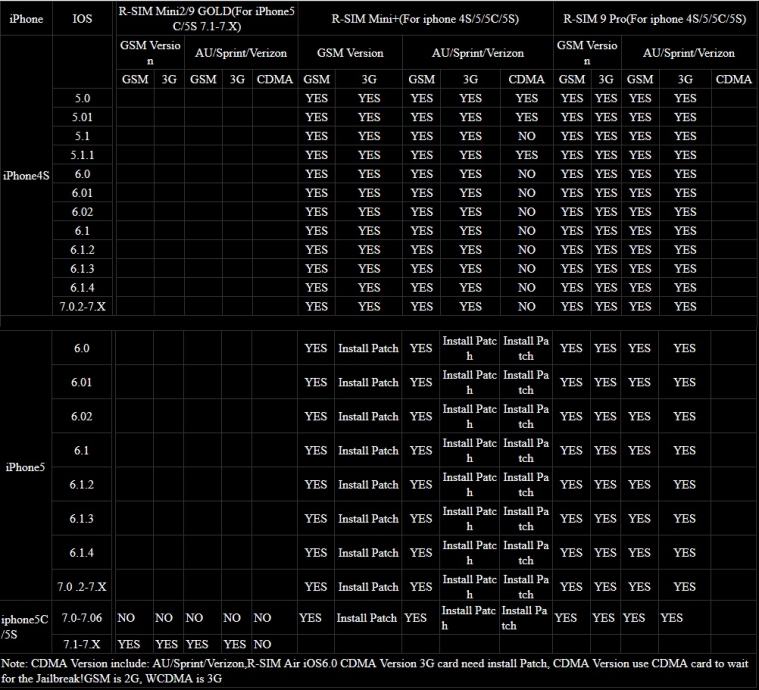759x690 pixels.
Task: Click the "CDMA" subheader under R-SIM Mini2/9 GOLD
Action: (274, 79)
